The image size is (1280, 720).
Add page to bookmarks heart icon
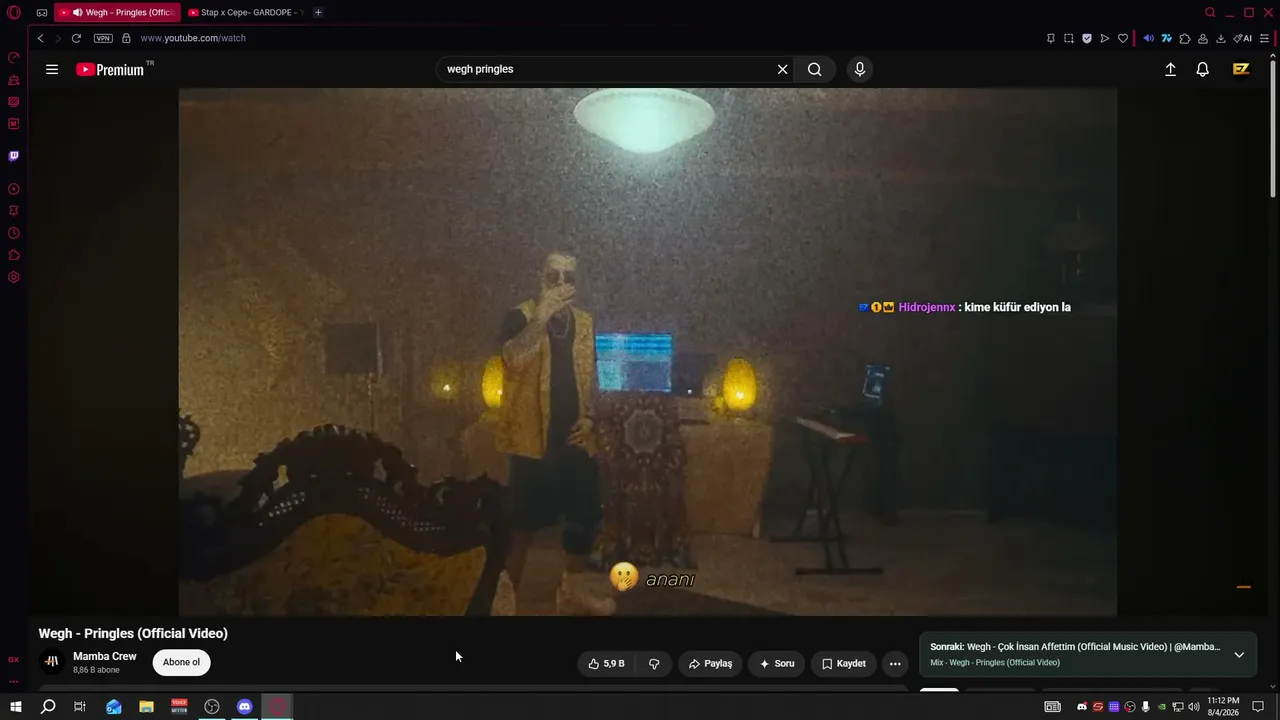click(1123, 38)
